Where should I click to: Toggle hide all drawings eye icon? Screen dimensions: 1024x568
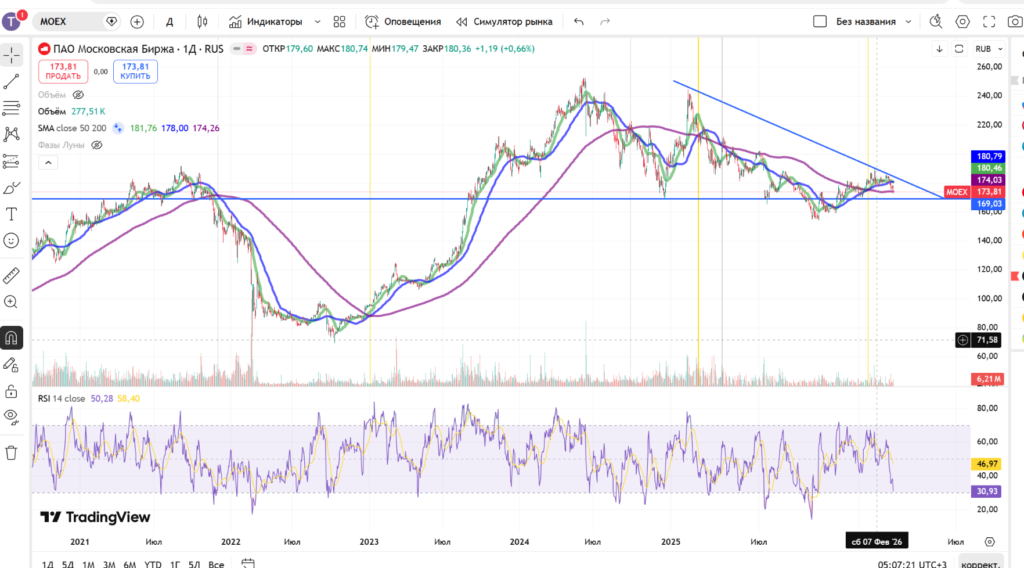click(12, 417)
